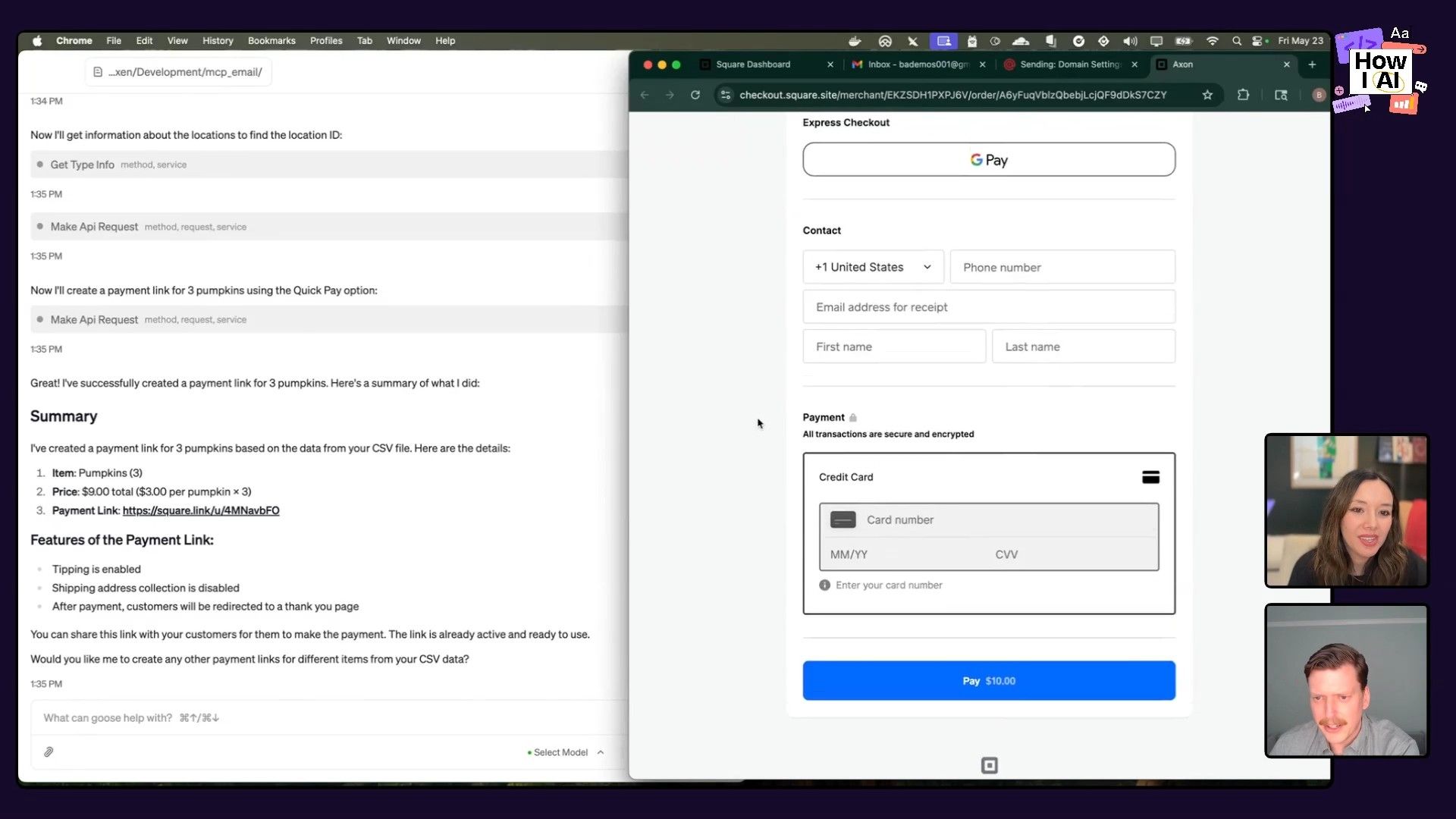Screen dimensions: 1456x819
Task: Click the Fri May 23 date in menu bar
Action: [1300, 41]
